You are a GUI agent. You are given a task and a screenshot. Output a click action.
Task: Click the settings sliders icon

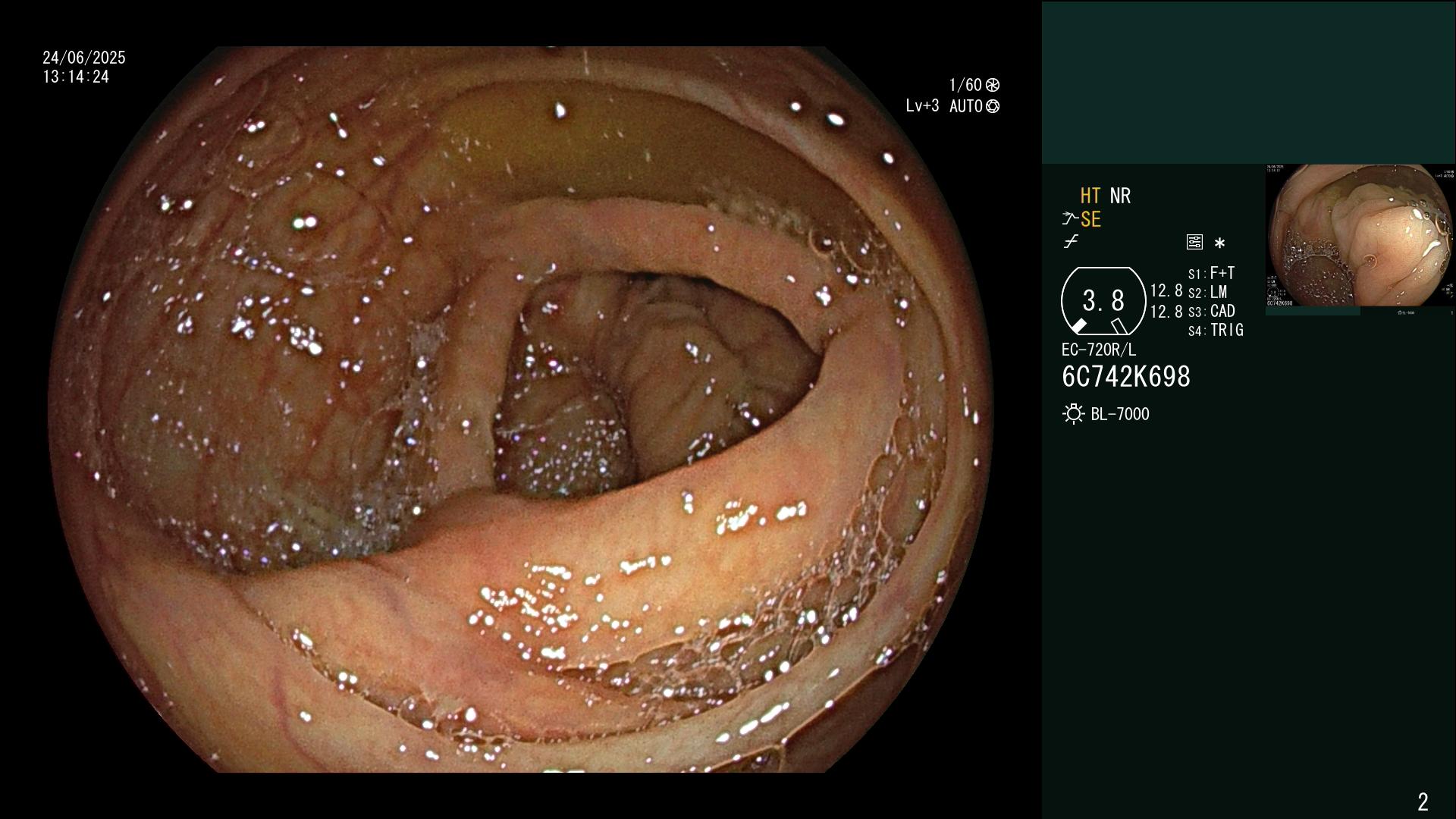[x=1194, y=243]
